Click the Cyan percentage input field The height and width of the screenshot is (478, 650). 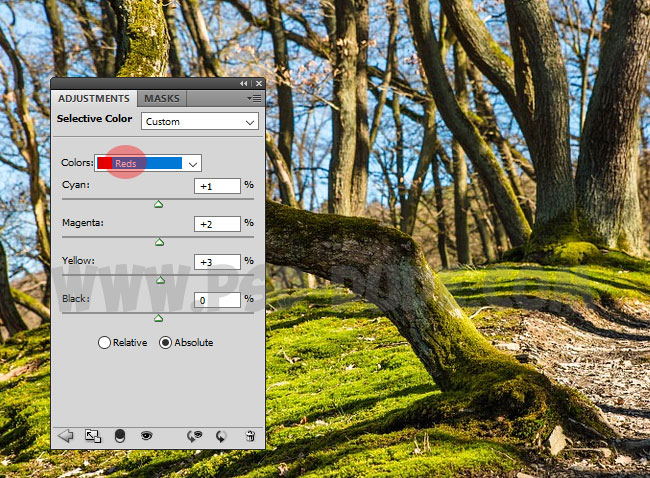click(x=217, y=186)
